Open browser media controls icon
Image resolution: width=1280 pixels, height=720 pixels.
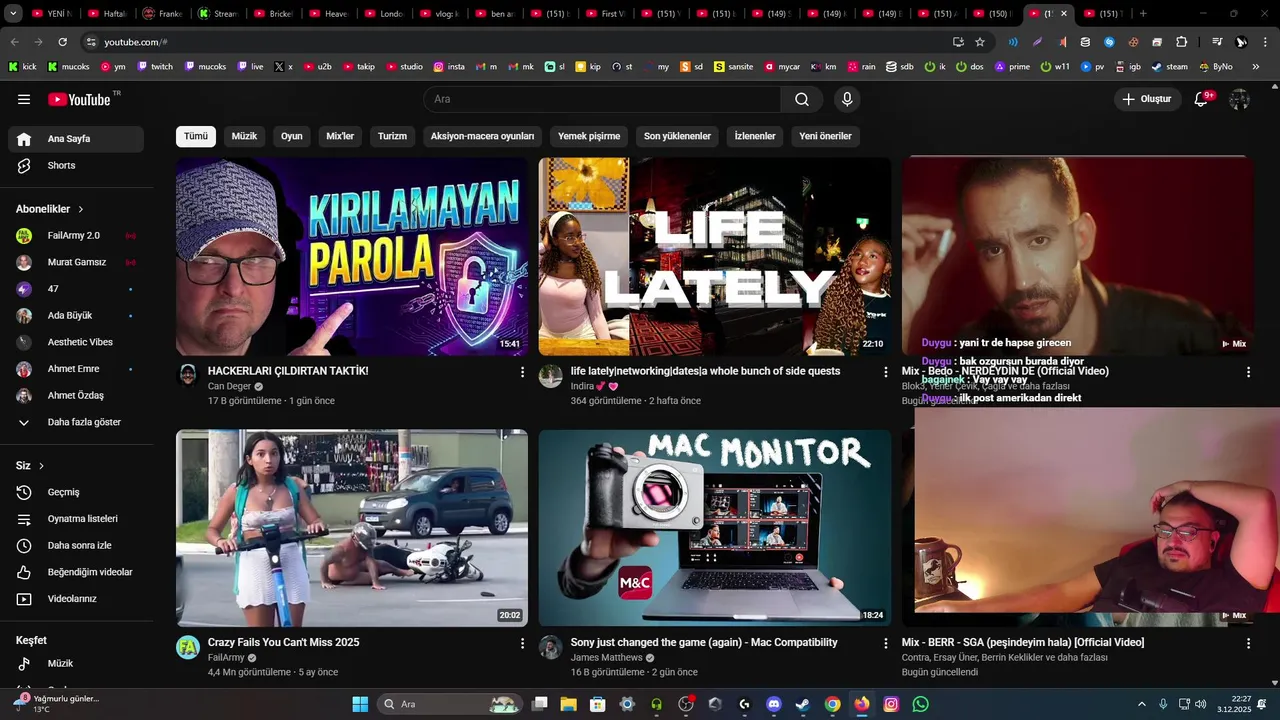coord(1217,42)
